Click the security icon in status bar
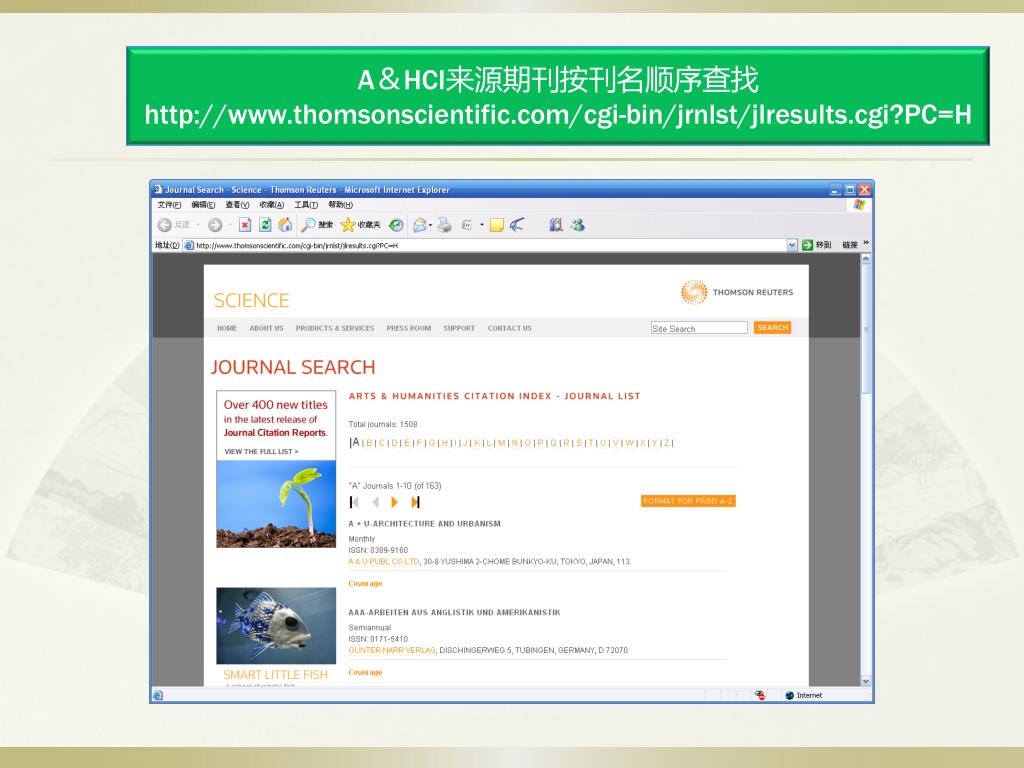1024x768 pixels. click(x=760, y=695)
